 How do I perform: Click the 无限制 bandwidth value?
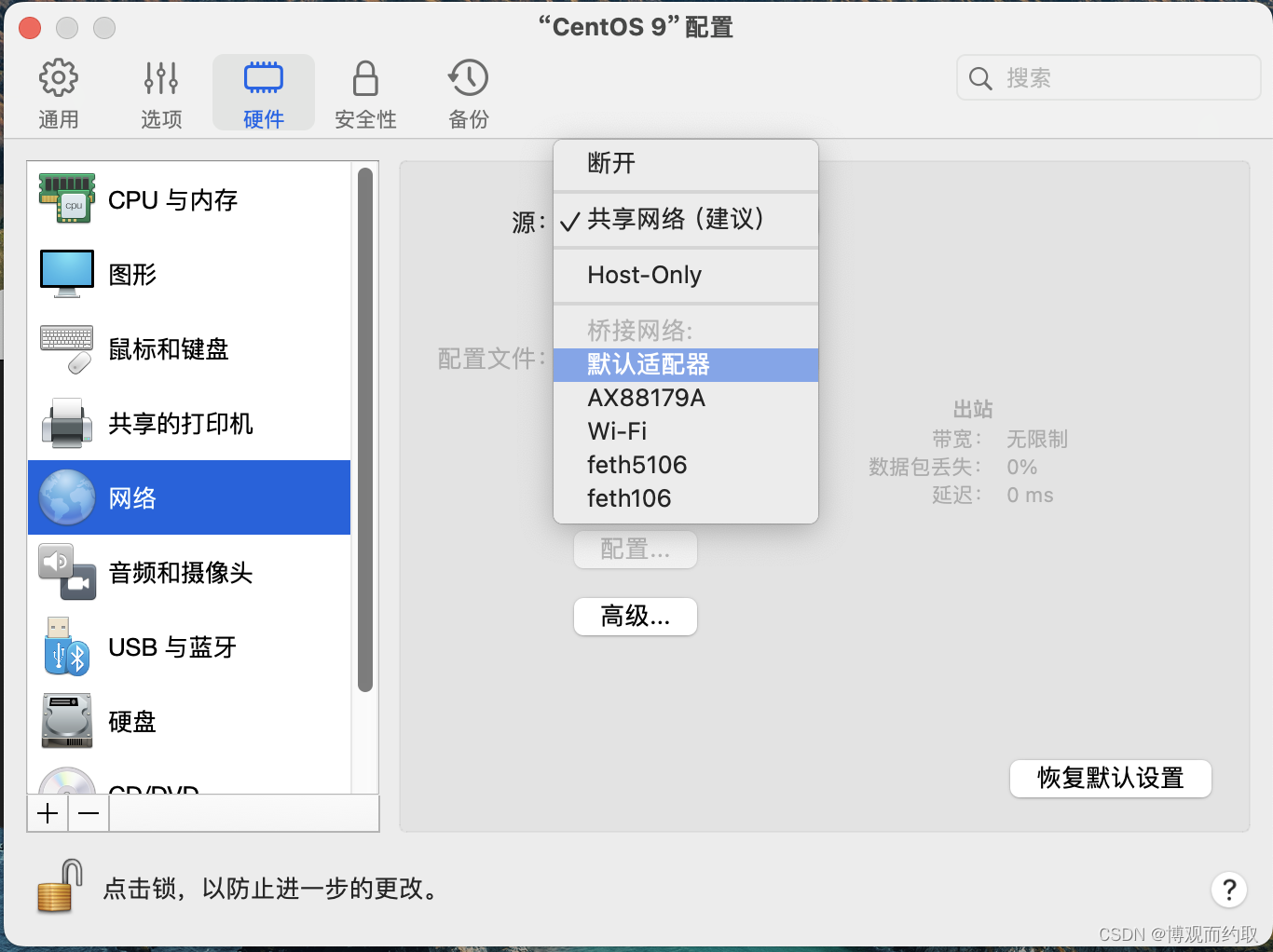pyautogui.click(x=1037, y=439)
